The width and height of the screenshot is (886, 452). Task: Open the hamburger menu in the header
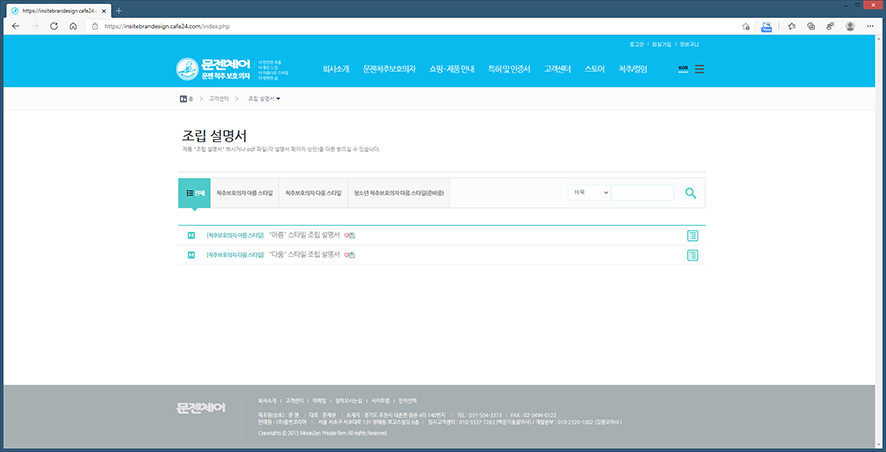[699, 69]
